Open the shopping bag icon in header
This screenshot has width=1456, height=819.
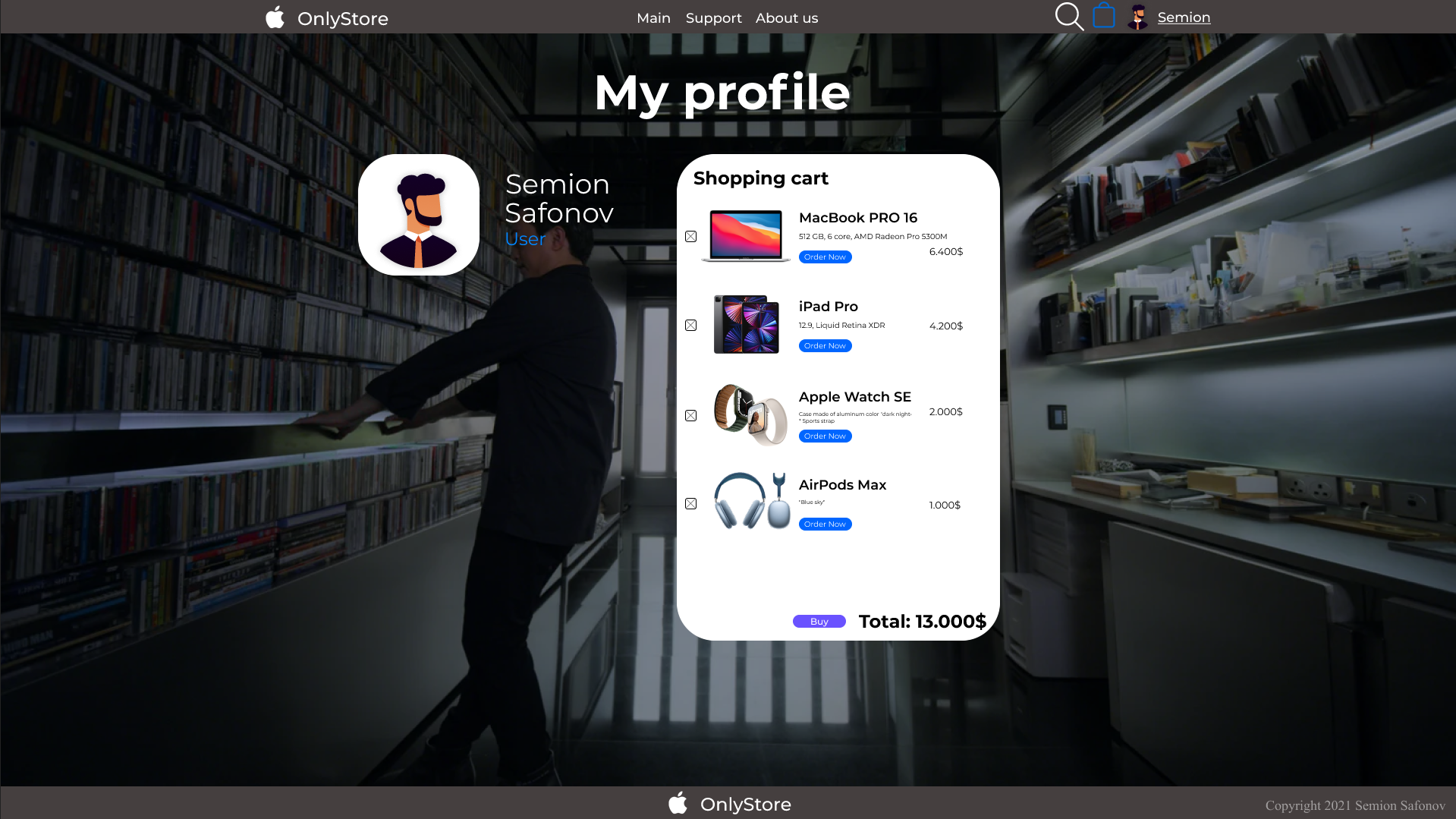(x=1104, y=15)
